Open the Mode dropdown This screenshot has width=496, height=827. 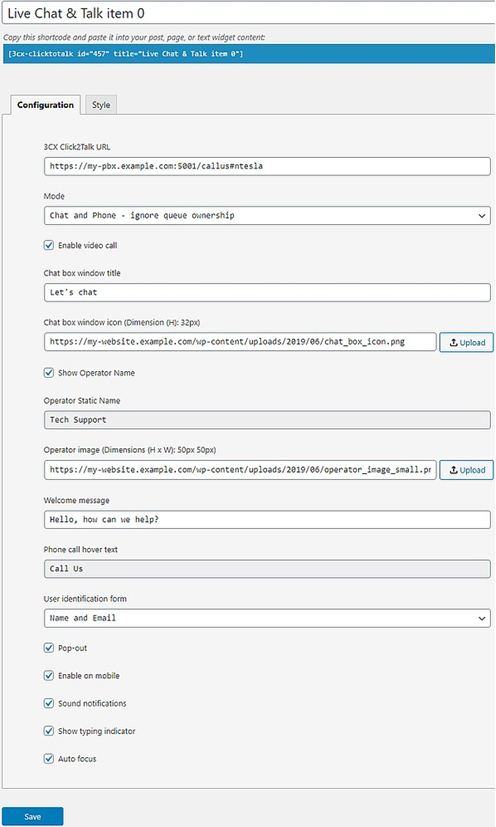[267, 215]
